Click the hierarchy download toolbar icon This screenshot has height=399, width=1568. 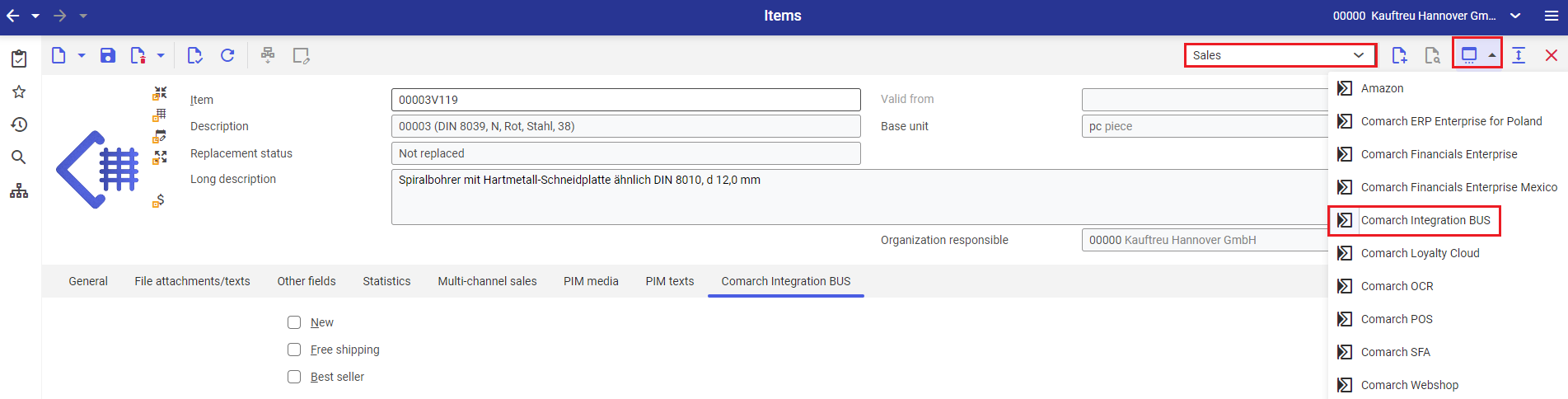(268, 55)
